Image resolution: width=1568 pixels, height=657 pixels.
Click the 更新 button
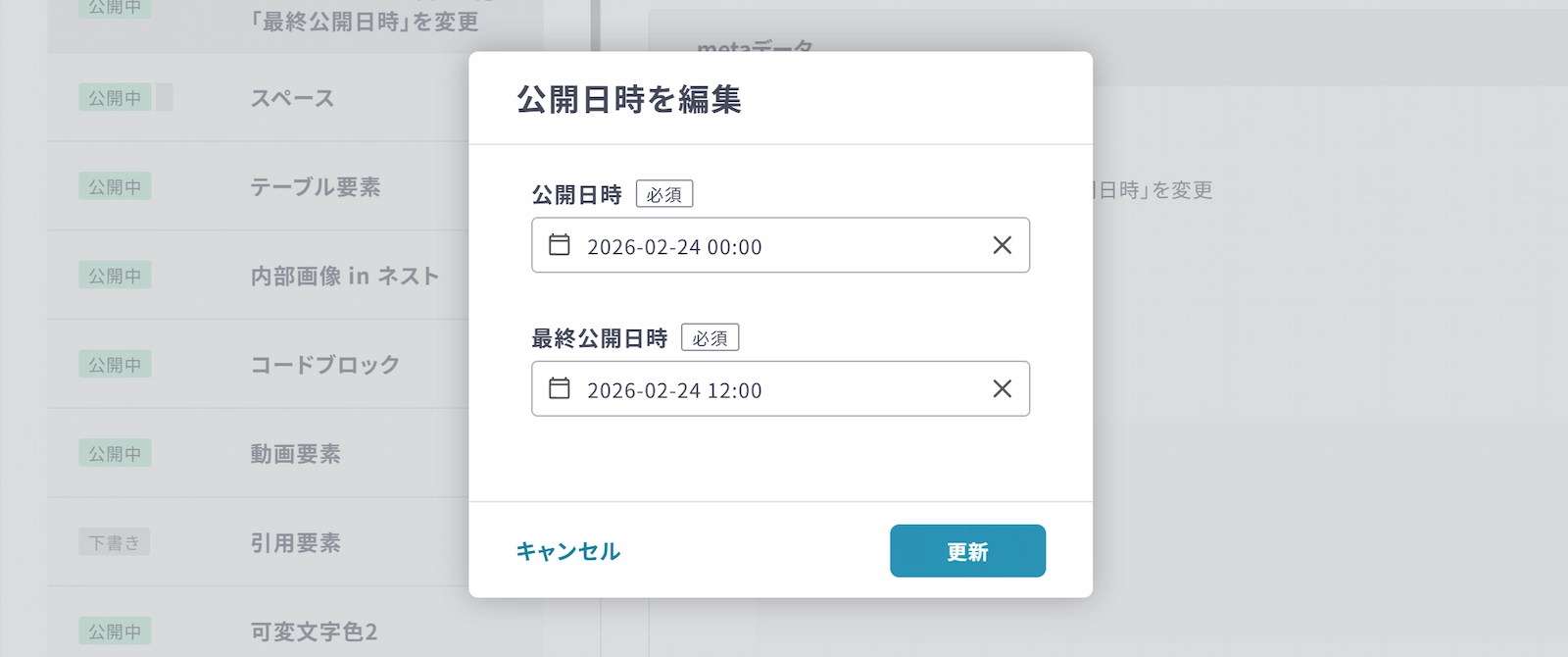[x=967, y=551]
